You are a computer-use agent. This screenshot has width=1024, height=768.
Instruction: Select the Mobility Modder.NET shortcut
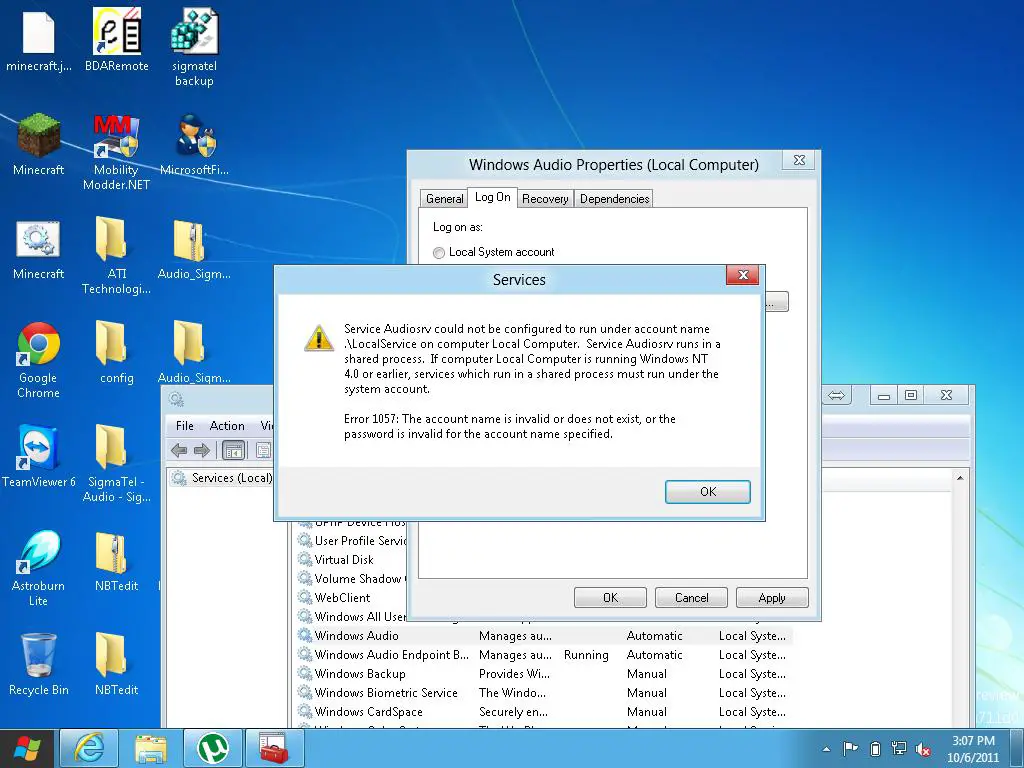(116, 152)
